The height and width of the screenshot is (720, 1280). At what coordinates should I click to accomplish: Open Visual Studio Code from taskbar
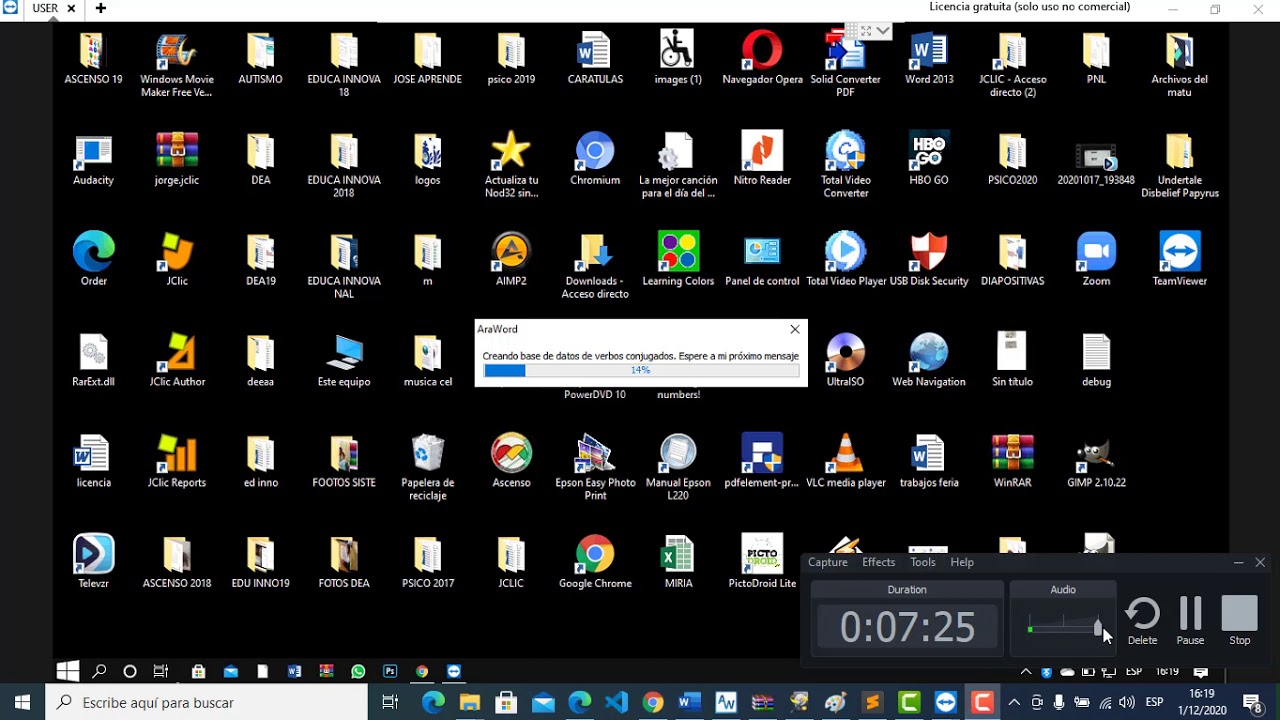point(616,703)
